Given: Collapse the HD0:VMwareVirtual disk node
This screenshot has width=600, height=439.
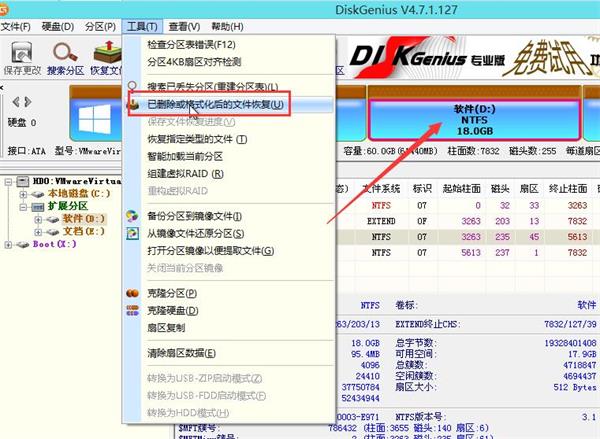Looking at the screenshot, I should [8, 181].
